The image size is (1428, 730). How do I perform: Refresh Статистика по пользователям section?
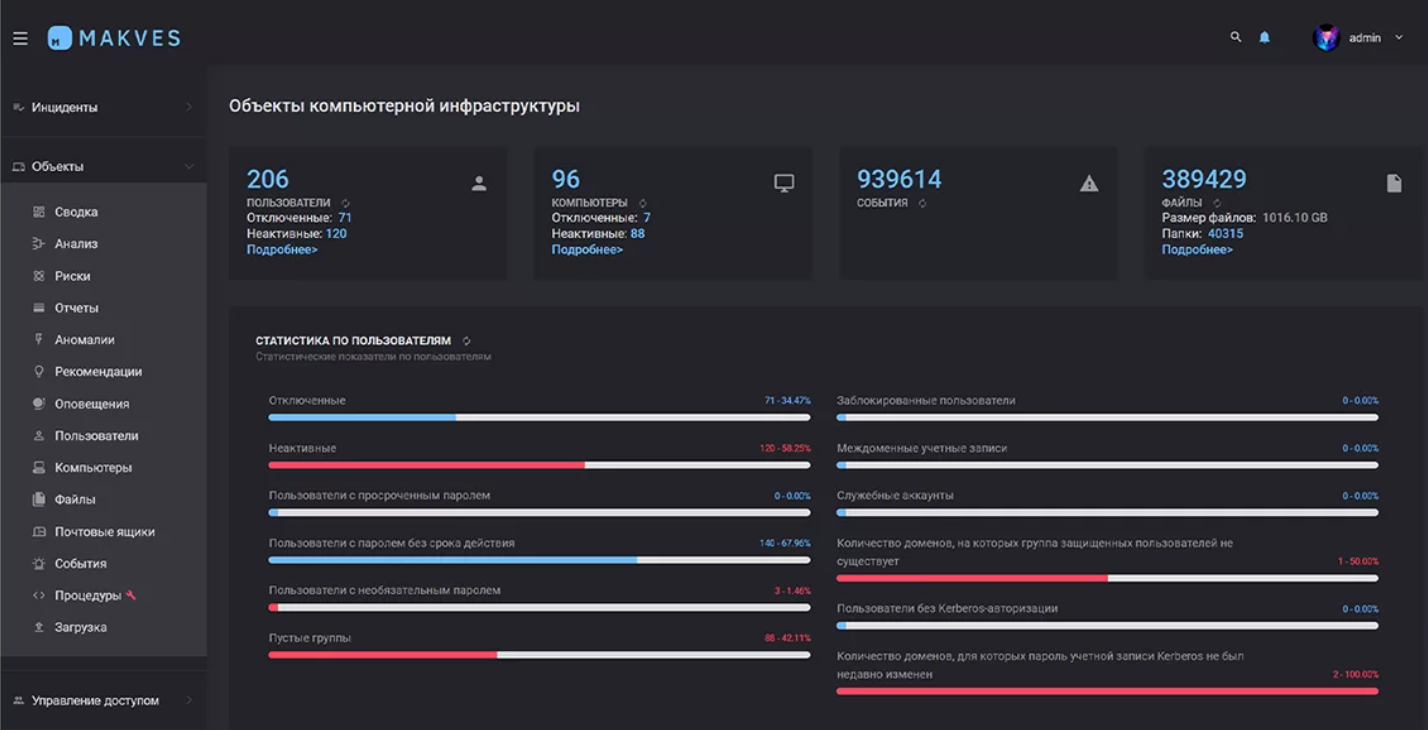tap(466, 341)
